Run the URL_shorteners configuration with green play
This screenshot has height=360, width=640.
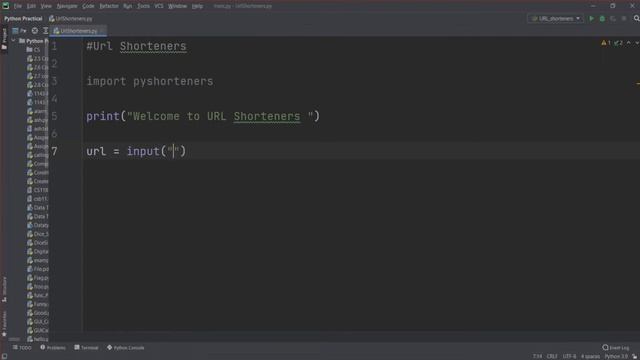point(591,18)
